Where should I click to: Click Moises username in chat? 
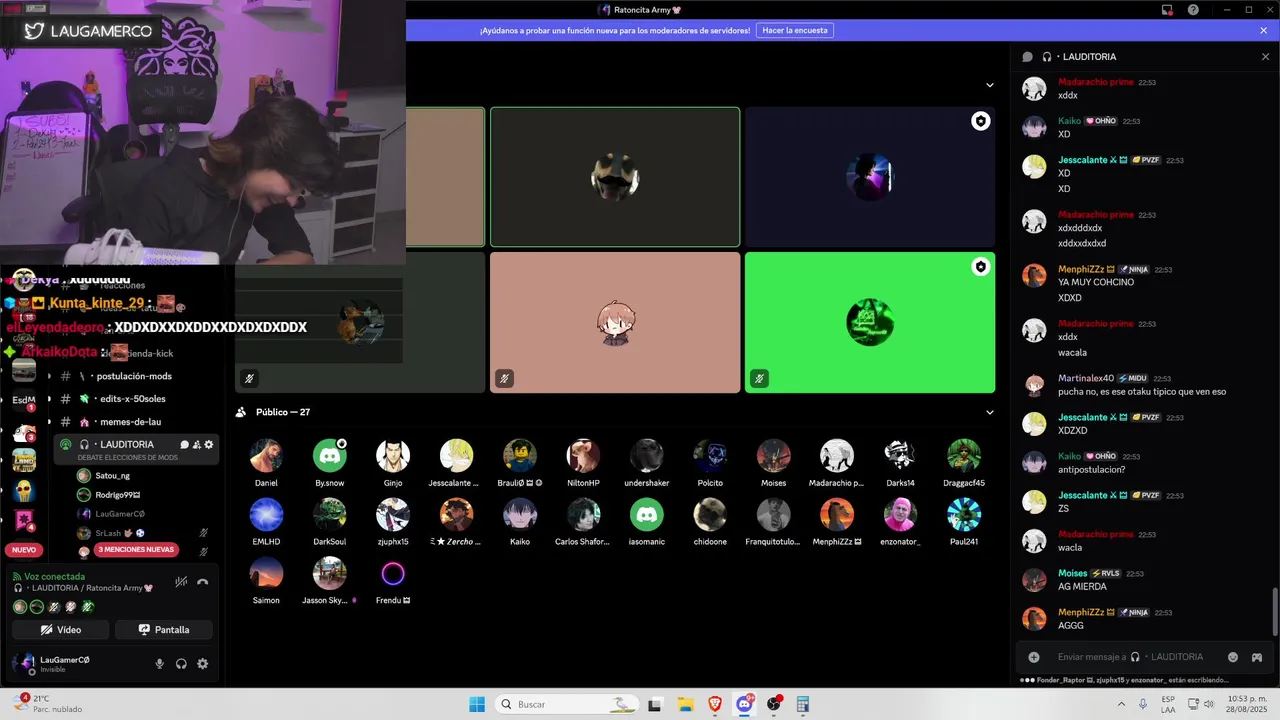pos(1072,574)
